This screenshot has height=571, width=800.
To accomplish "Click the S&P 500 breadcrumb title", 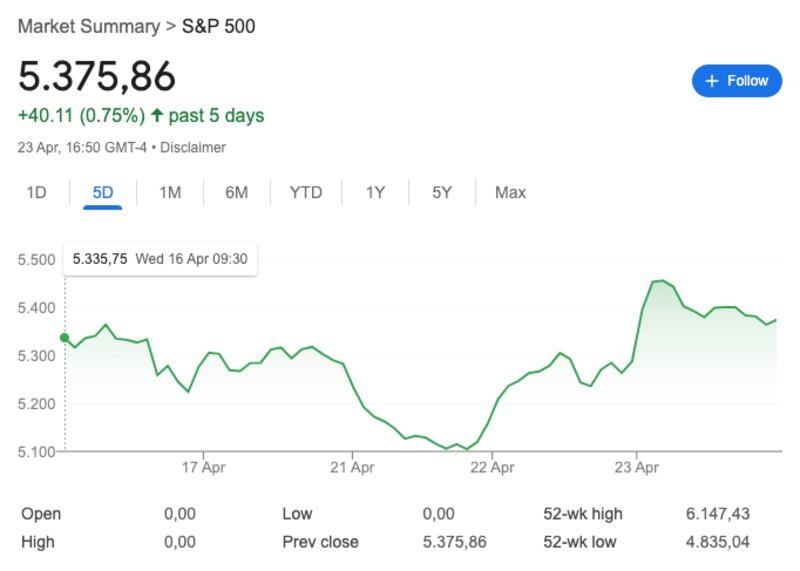I will coord(218,26).
